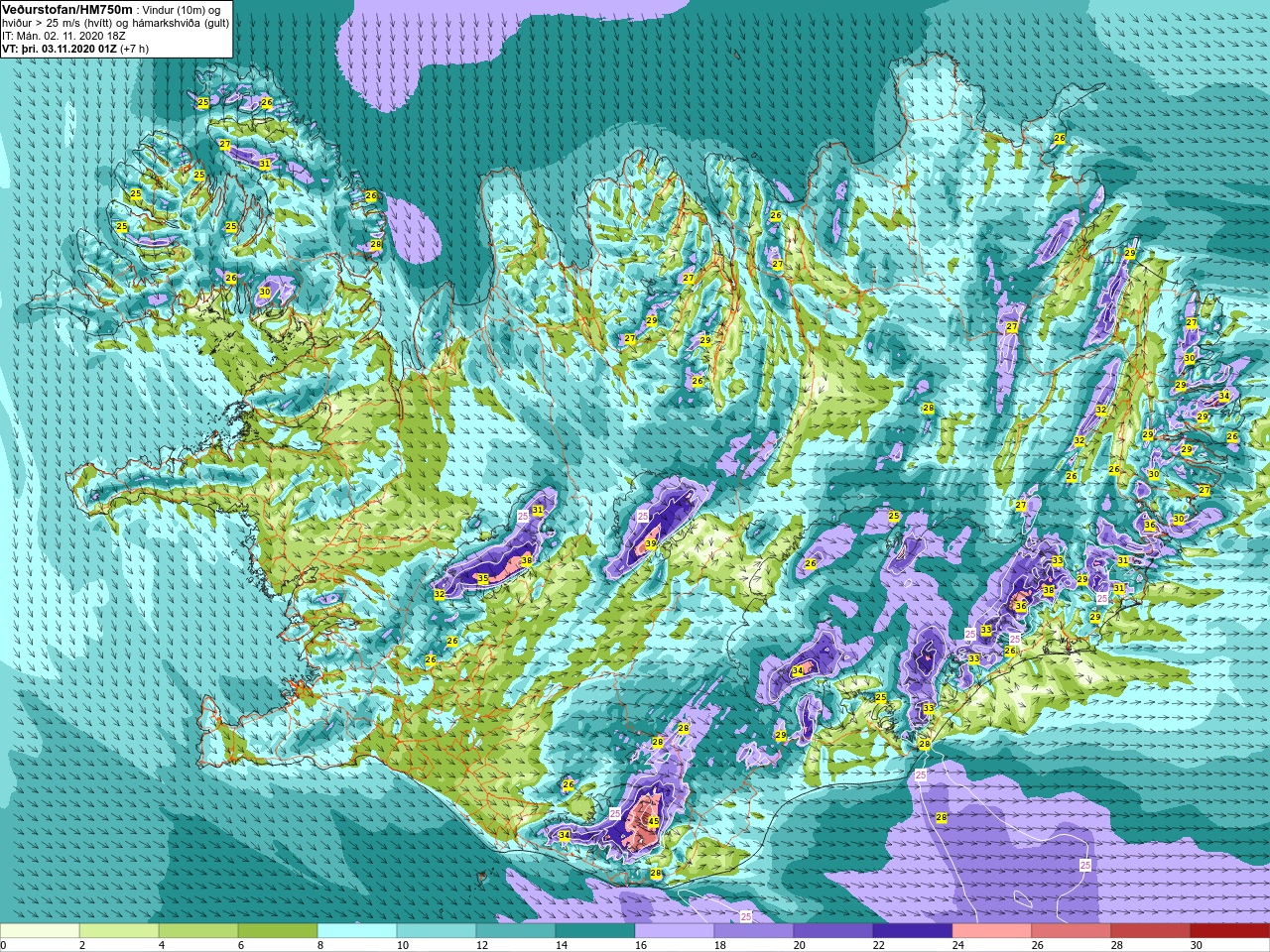This screenshot has width=1270, height=952.
Task: Click the violet 20–22 legend swatch
Action: pyautogui.click(x=833, y=931)
